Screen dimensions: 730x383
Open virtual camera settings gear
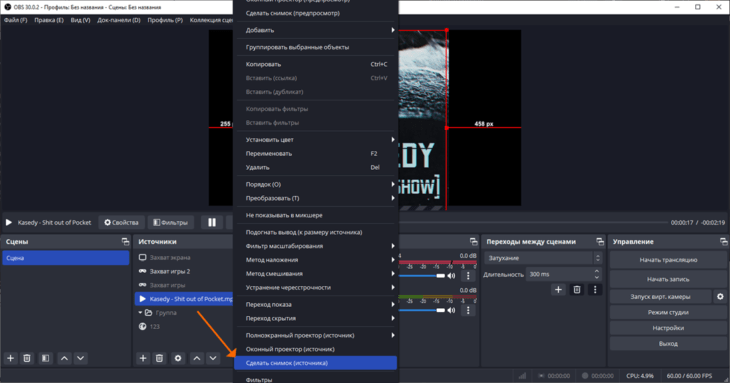720,296
